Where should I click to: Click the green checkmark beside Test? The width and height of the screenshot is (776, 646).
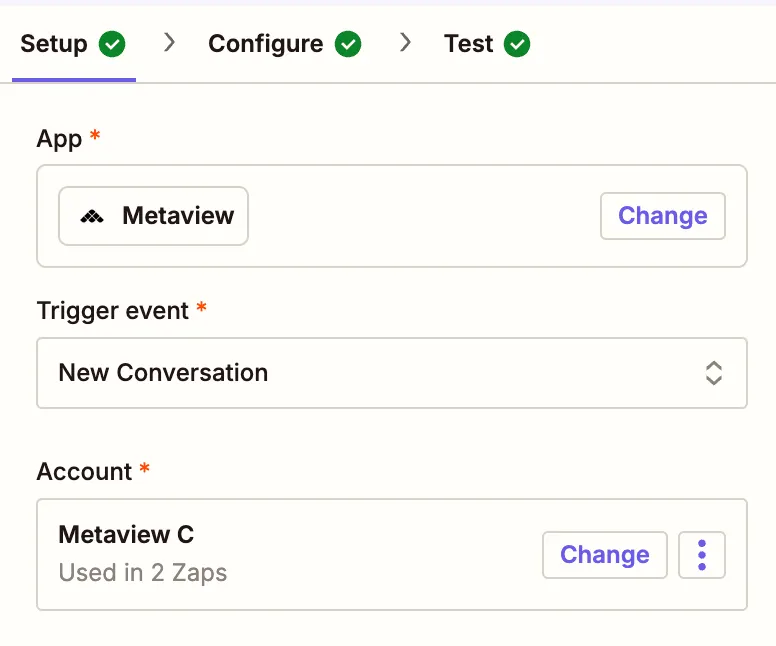(517, 44)
